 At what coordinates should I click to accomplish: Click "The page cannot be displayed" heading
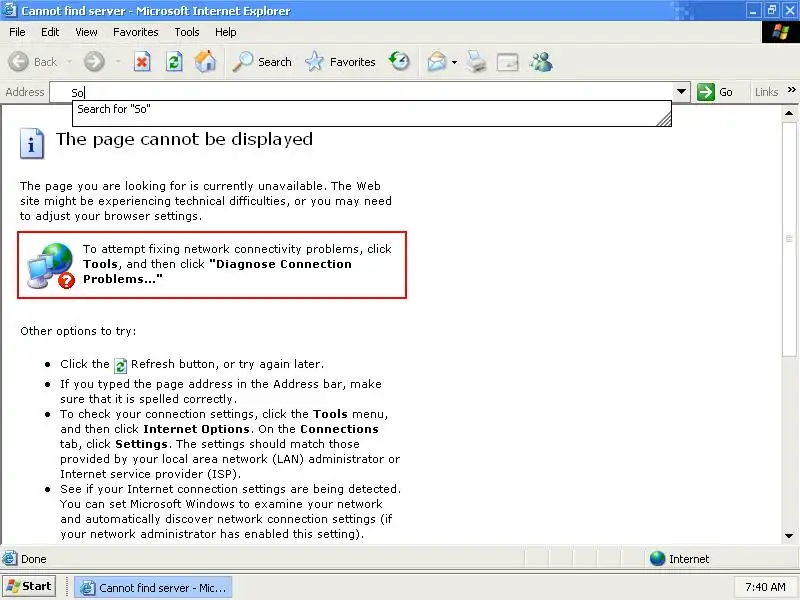click(x=184, y=139)
